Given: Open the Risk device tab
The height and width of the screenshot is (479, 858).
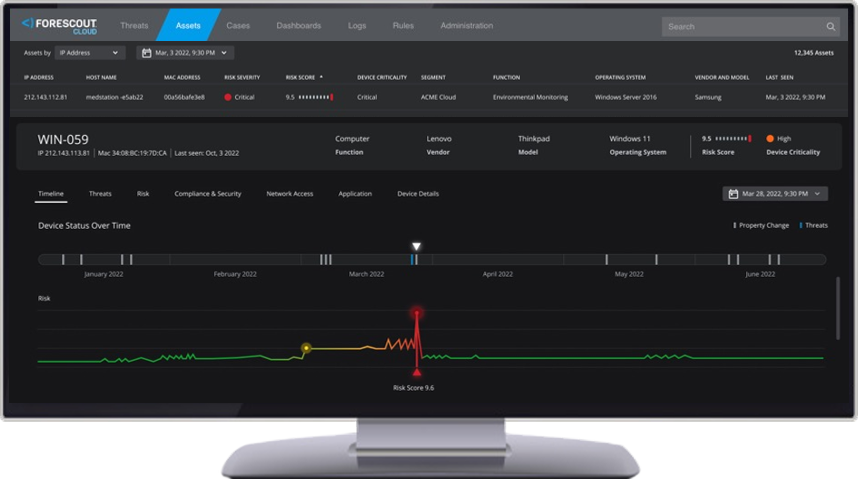Looking at the screenshot, I should tap(143, 194).
